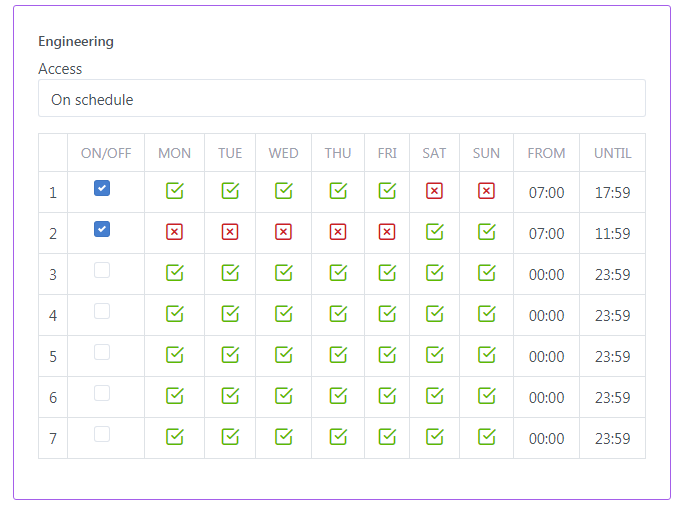Enable schedule row 3 ON/OFF checkbox
Image resolution: width=677 pixels, height=505 pixels.
tap(102, 270)
